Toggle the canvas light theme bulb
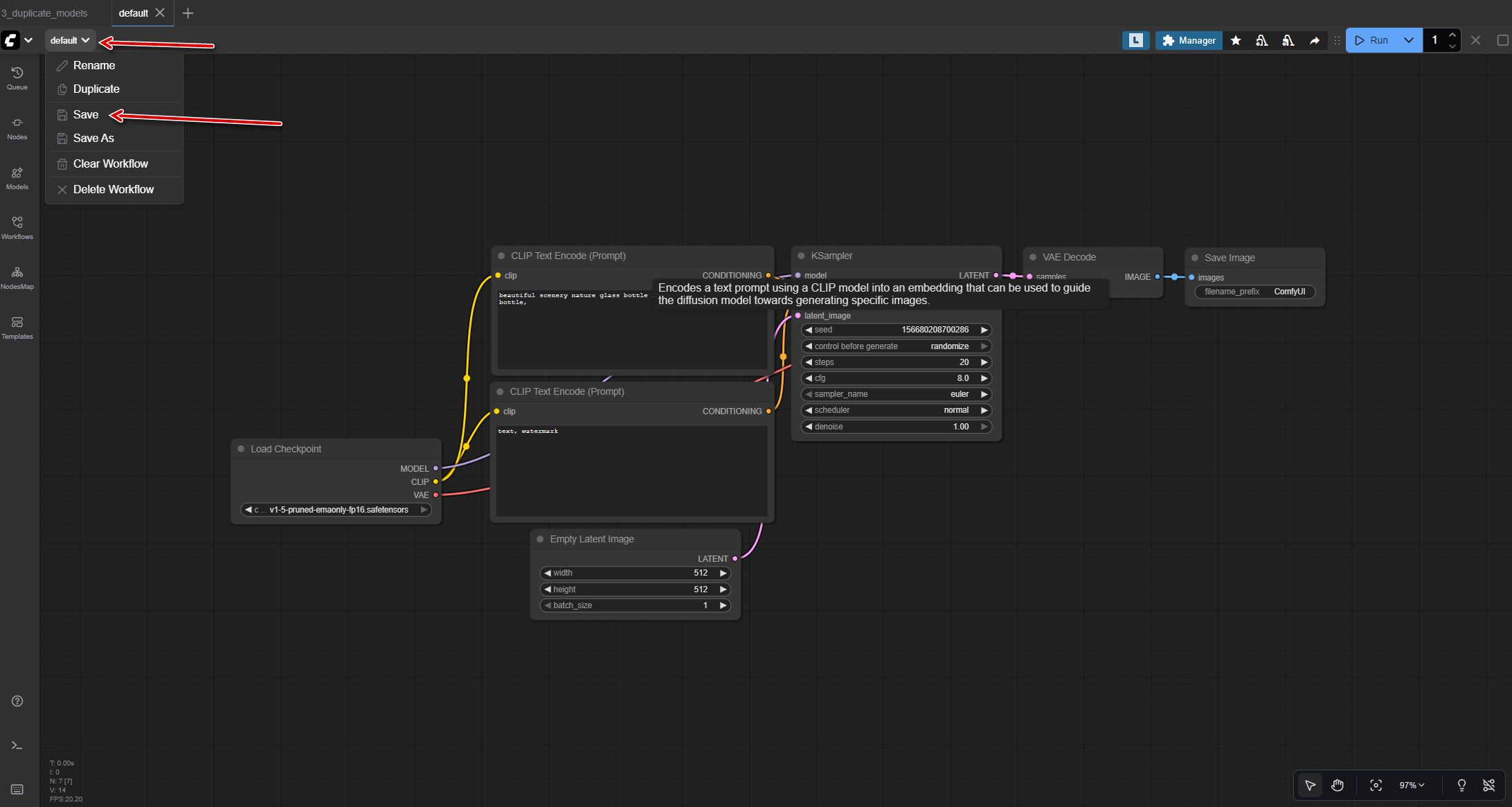Viewport: 1512px width, 807px height. coord(1461,785)
